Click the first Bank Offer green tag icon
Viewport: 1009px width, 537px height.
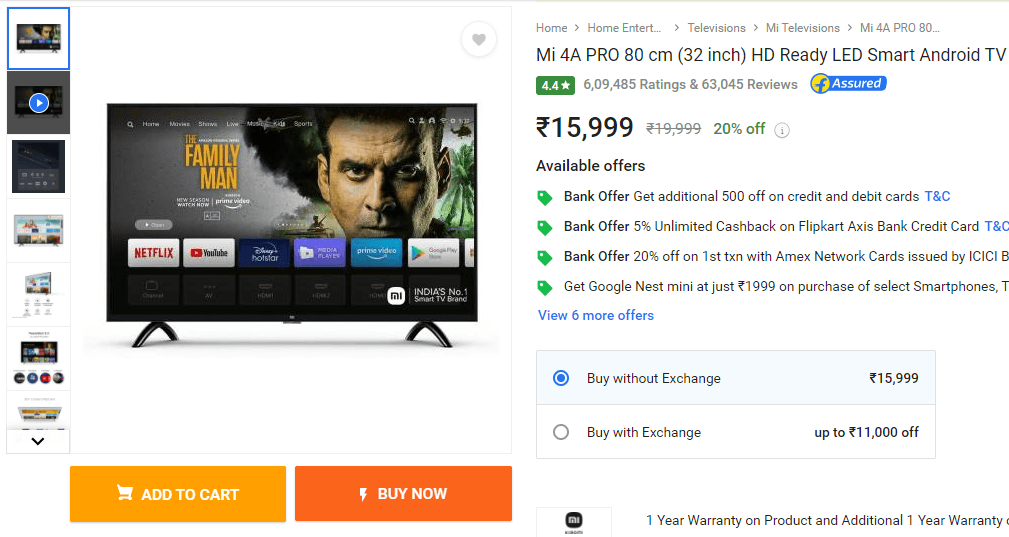pos(545,197)
